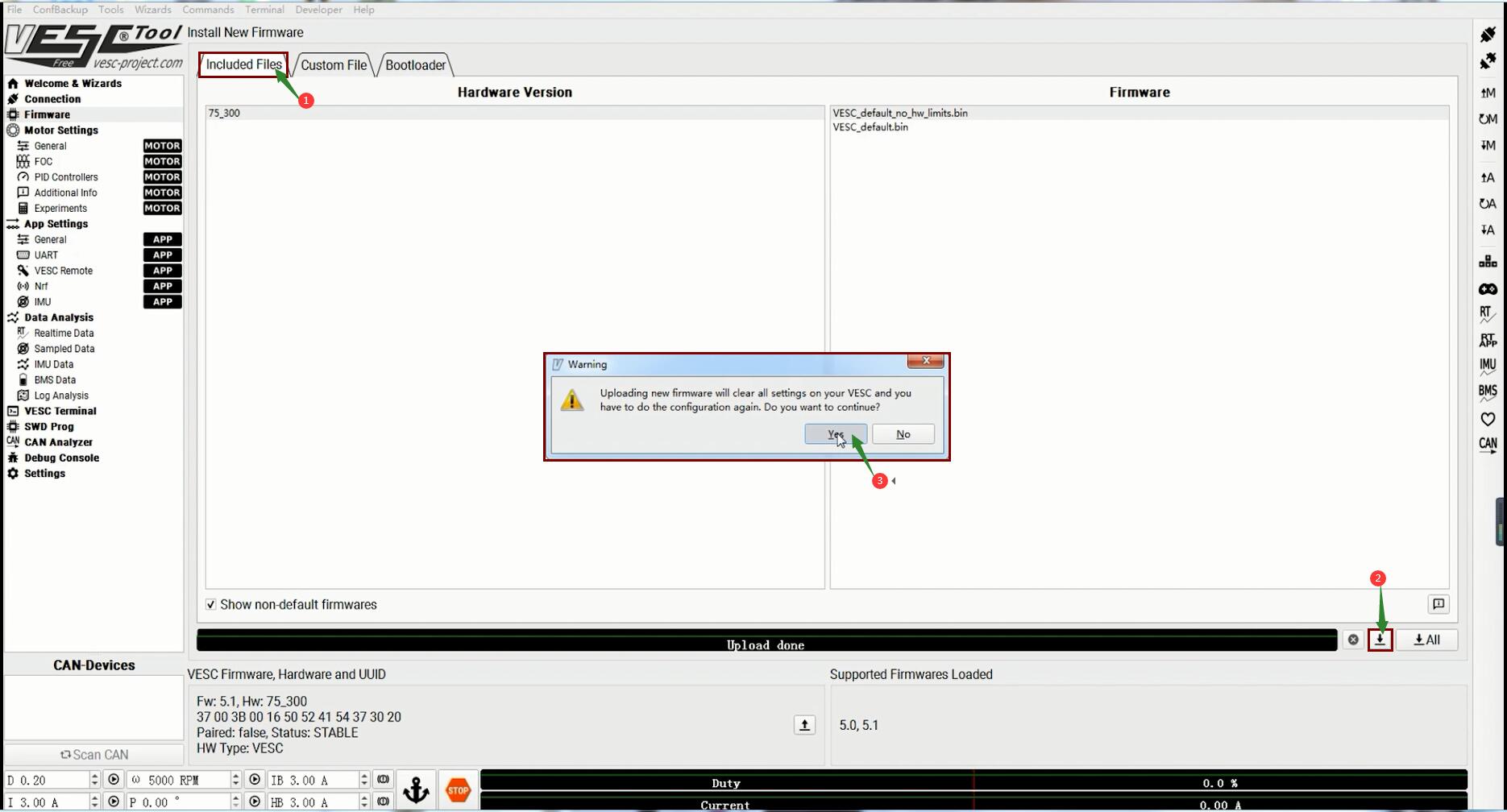Screen dimensions: 1507x812
Task: Uncheck Show non-default firmwares
Action: (211, 605)
